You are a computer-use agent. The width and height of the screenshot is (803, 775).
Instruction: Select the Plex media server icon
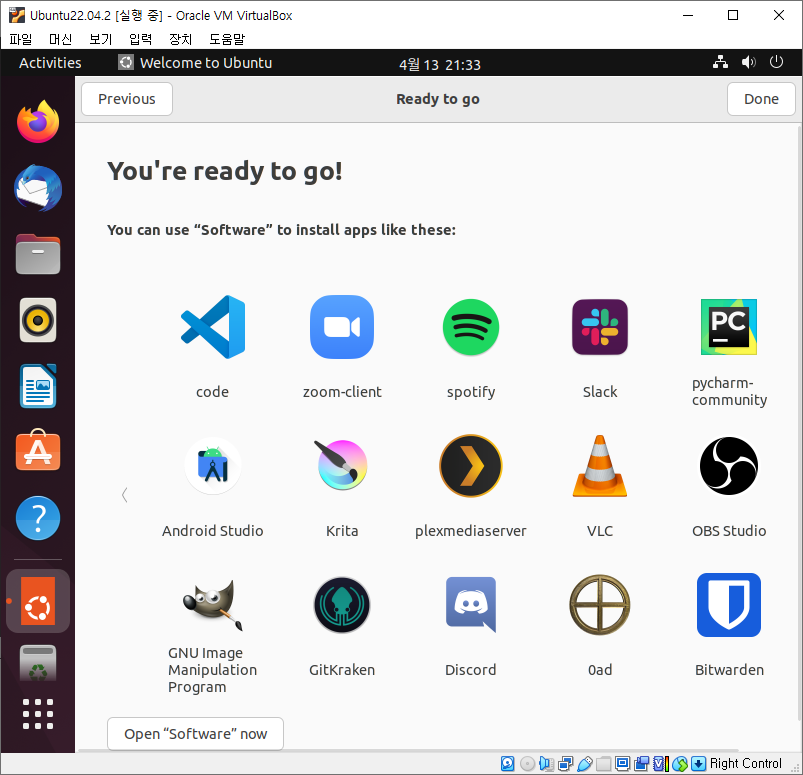coord(471,466)
